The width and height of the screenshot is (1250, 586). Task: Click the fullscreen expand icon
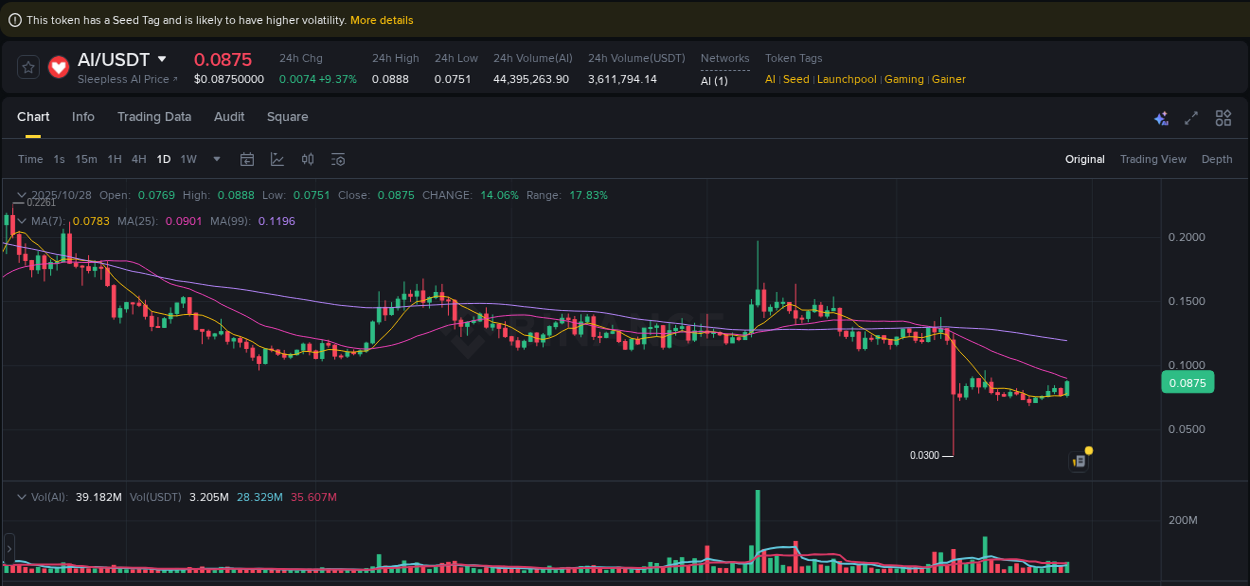click(x=1191, y=118)
